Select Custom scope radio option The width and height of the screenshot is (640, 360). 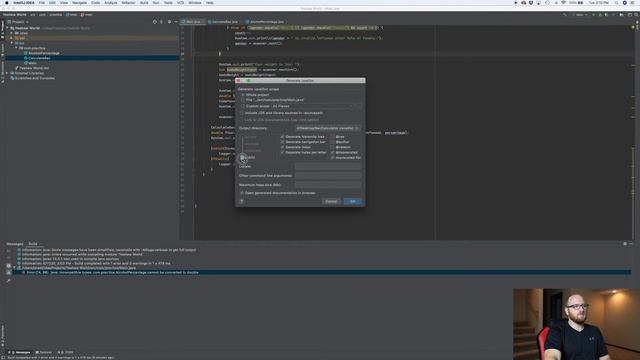pos(243,106)
